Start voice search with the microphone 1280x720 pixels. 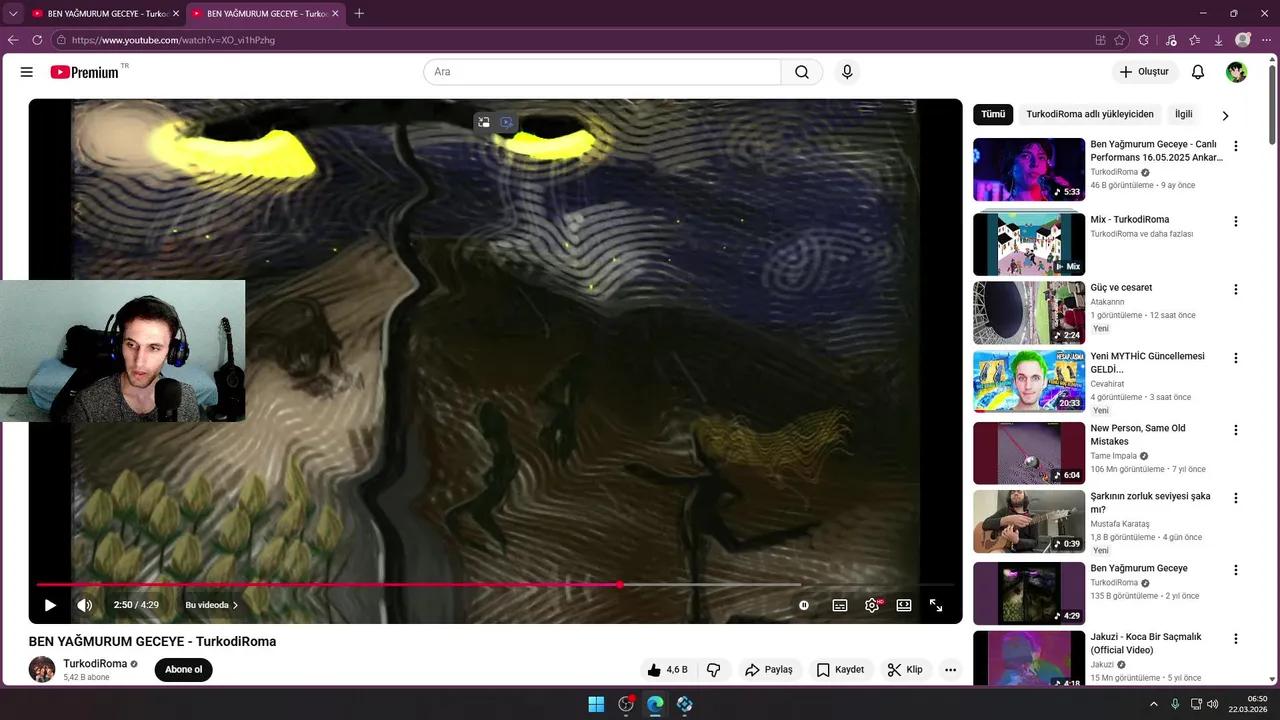click(x=847, y=72)
